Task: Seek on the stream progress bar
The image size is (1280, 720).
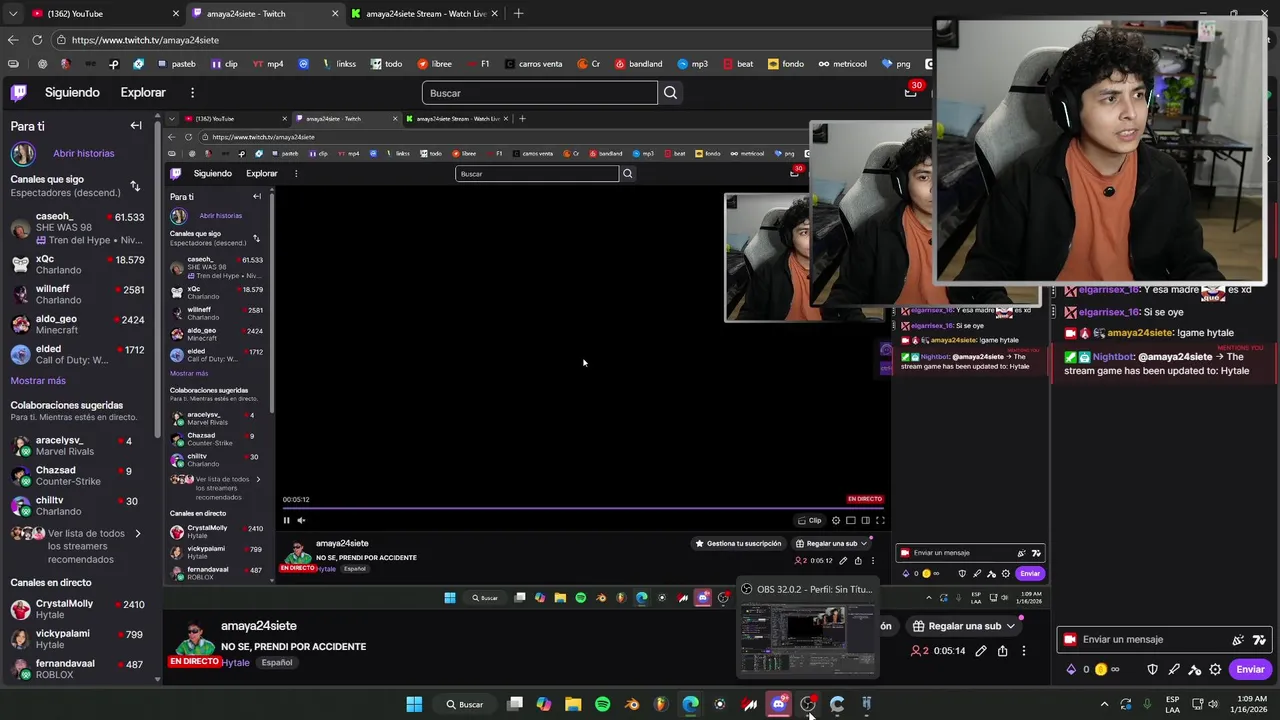Action: [x=582, y=508]
